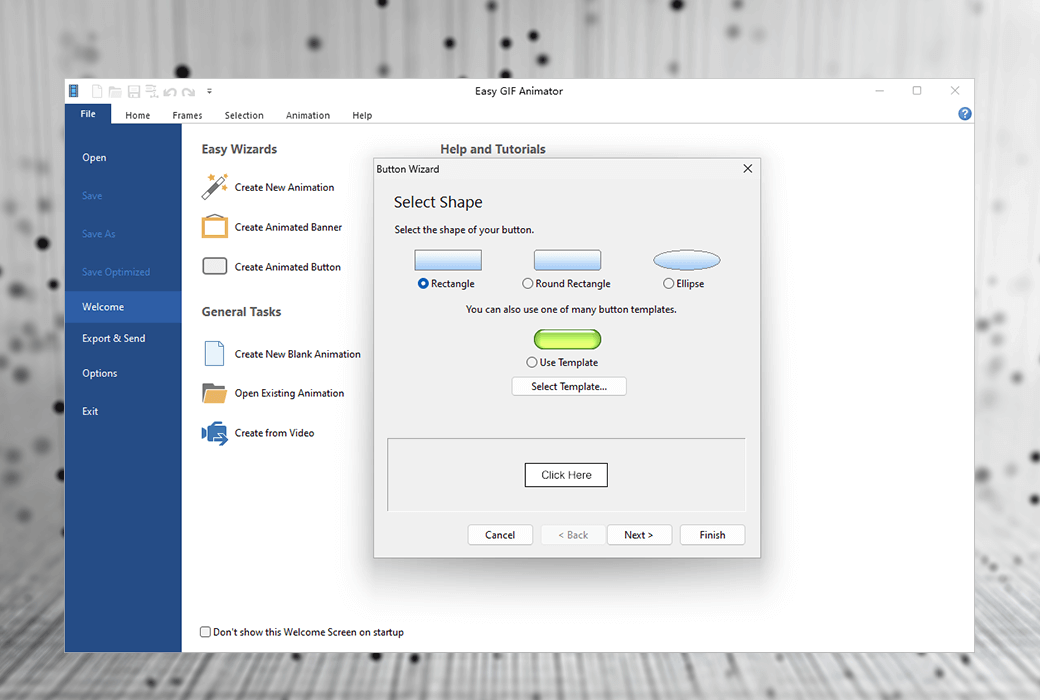Click the Easy GIF Animator app icon

74,91
